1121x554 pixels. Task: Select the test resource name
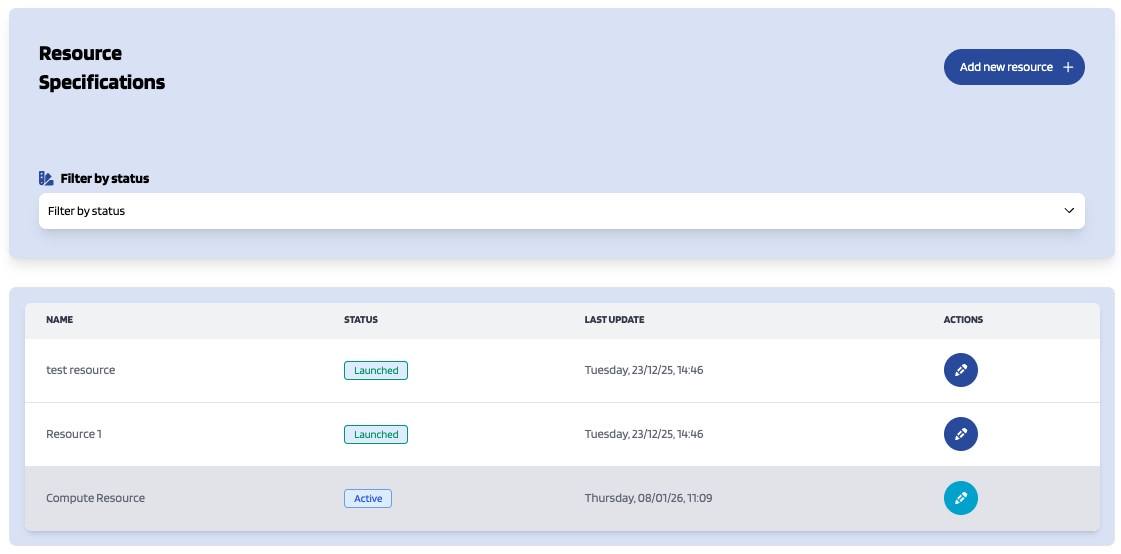click(x=81, y=370)
